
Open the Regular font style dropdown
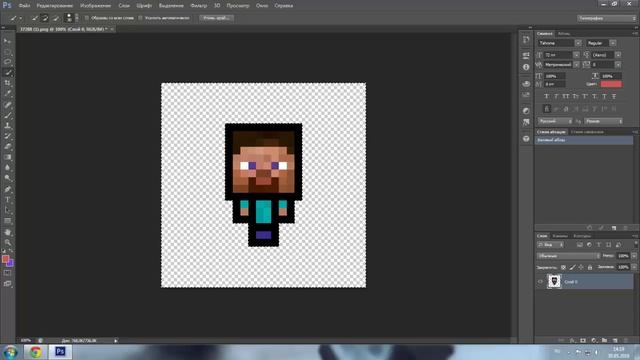pos(613,43)
